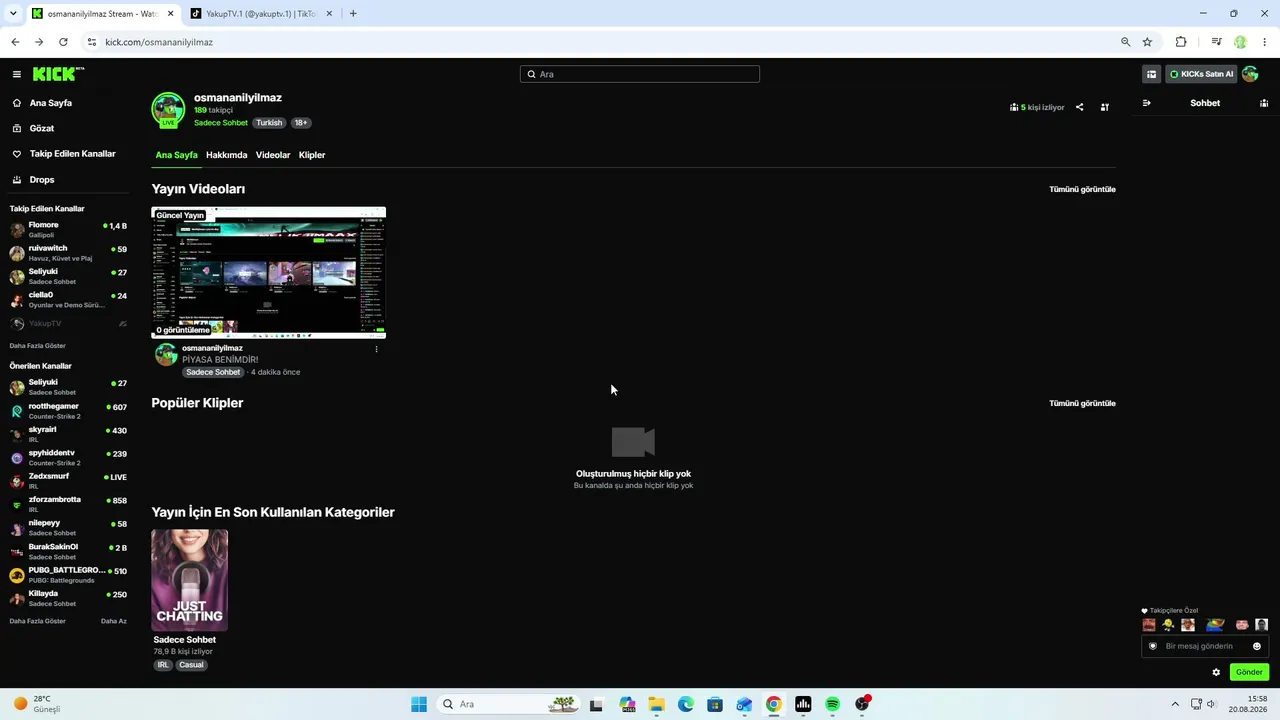Click the Turkish language tag

pos(269,123)
